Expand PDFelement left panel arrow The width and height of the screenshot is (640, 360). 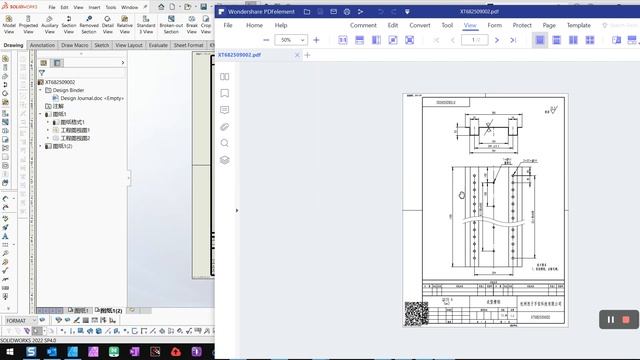237,211
